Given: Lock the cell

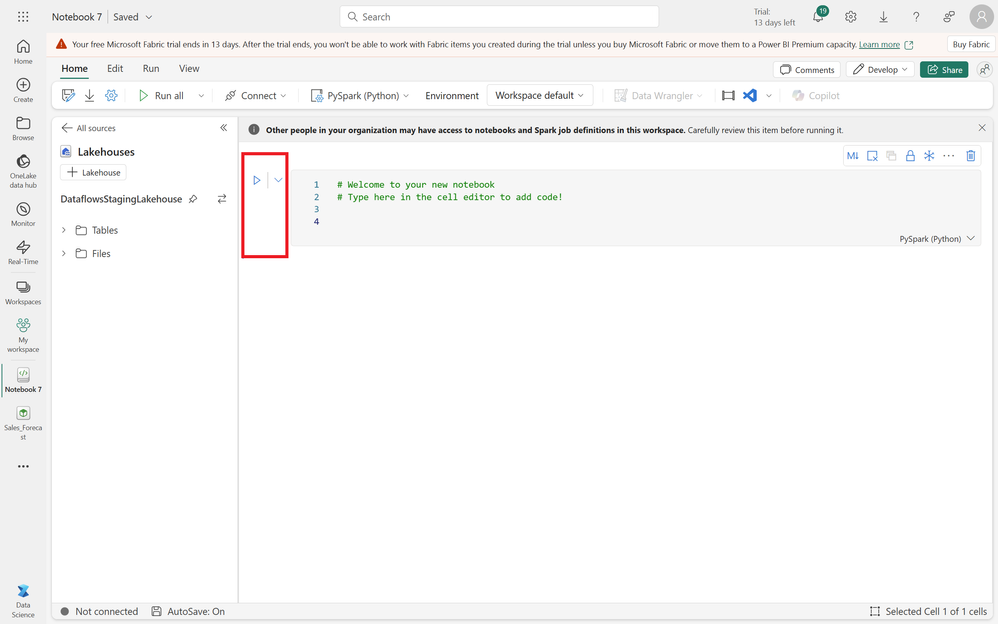Looking at the screenshot, I should (x=910, y=155).
